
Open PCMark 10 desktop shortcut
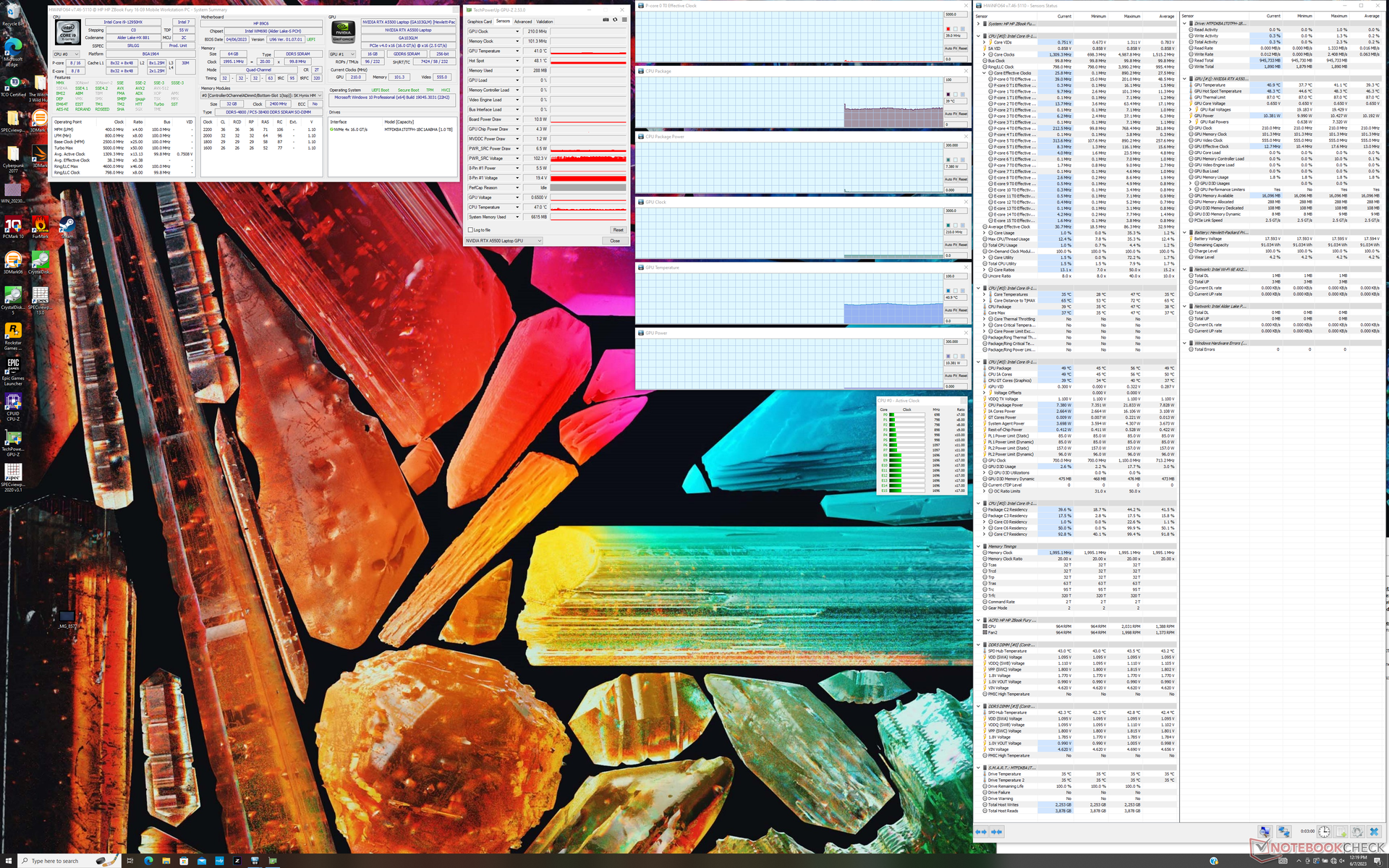coord(13,227)
